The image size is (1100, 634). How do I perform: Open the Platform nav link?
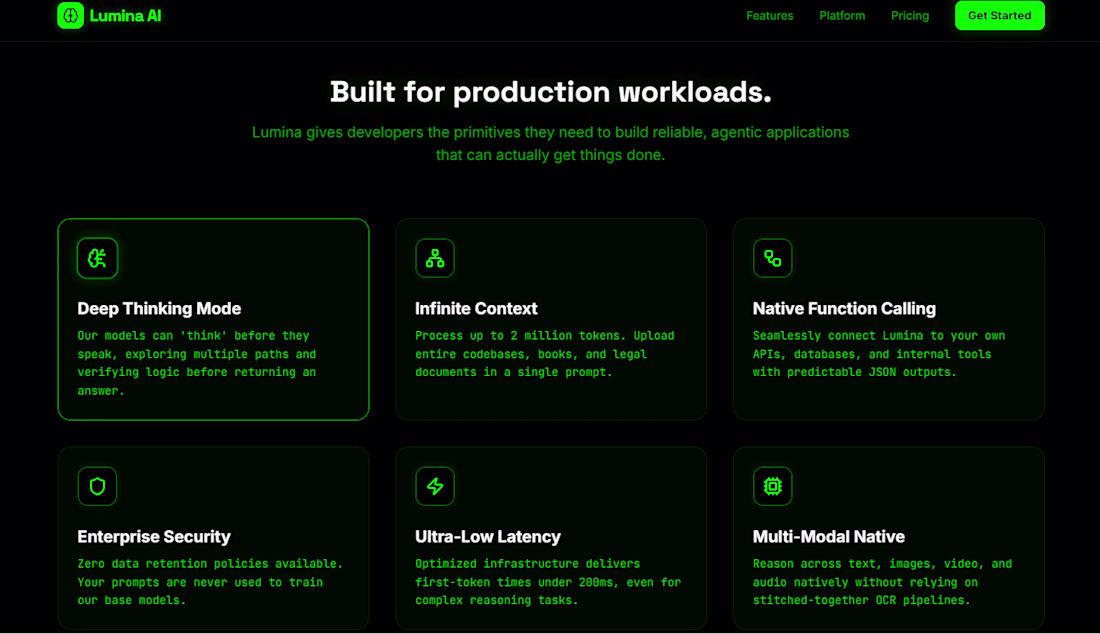click(x=842, y=15)
